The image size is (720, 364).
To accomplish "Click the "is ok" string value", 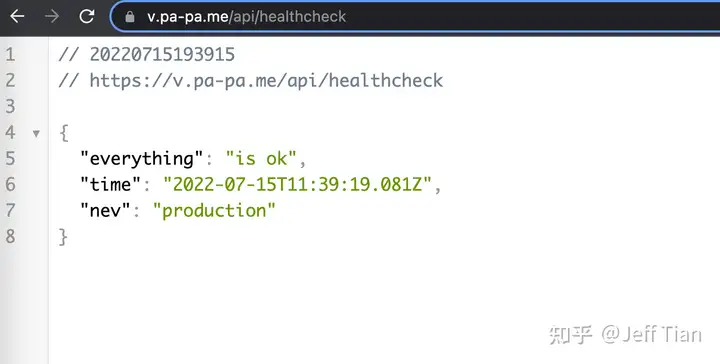I will click(261, 159).
